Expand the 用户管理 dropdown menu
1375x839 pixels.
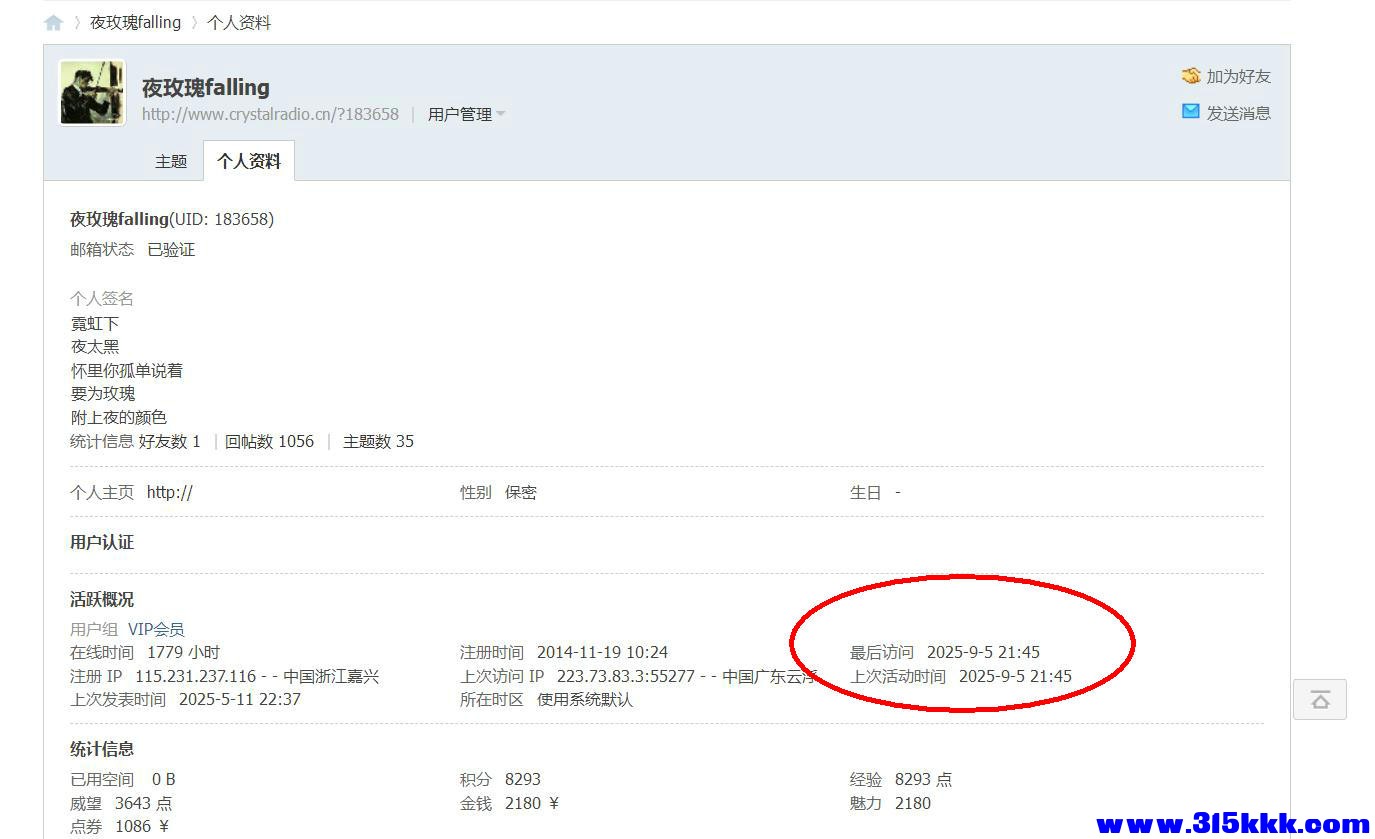[x=466, y=114]
